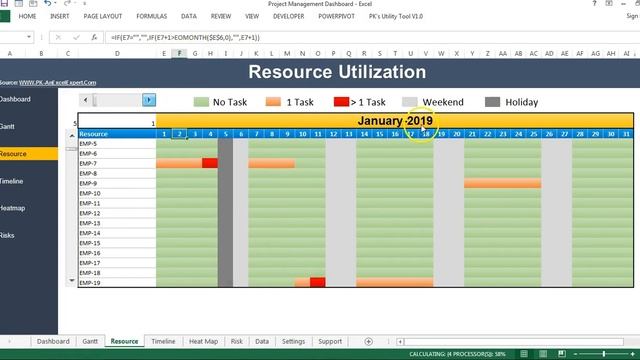Select the EMP-12 resource cell

(x=117, y=213)
